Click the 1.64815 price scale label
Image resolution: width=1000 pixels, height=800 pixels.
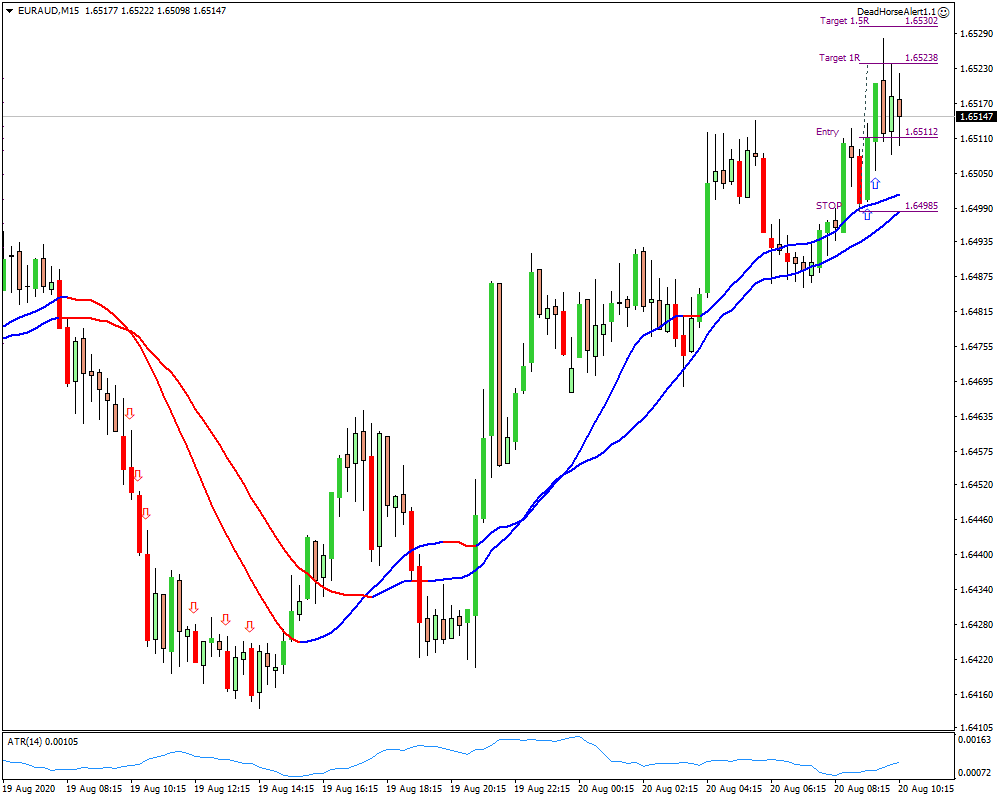pos(977,312)
